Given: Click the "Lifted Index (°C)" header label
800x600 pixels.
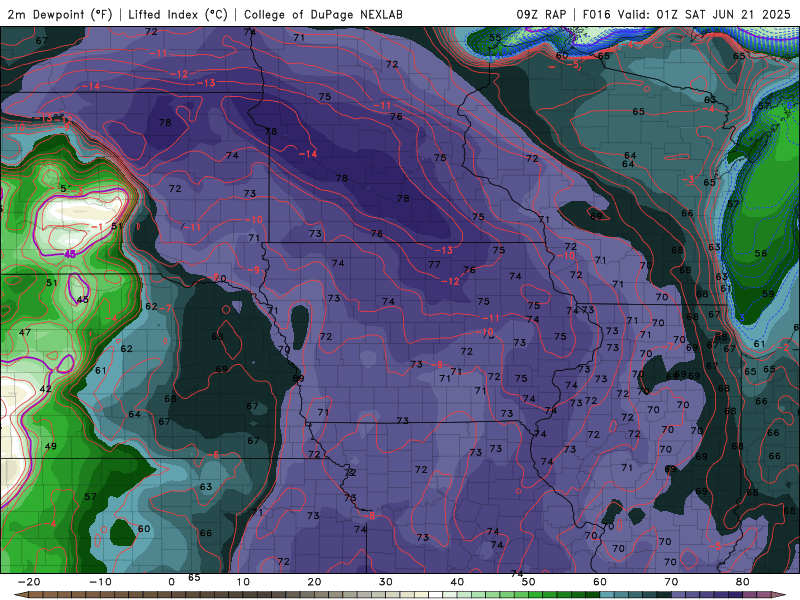Looking at the screenshot, I should point(178,14).
